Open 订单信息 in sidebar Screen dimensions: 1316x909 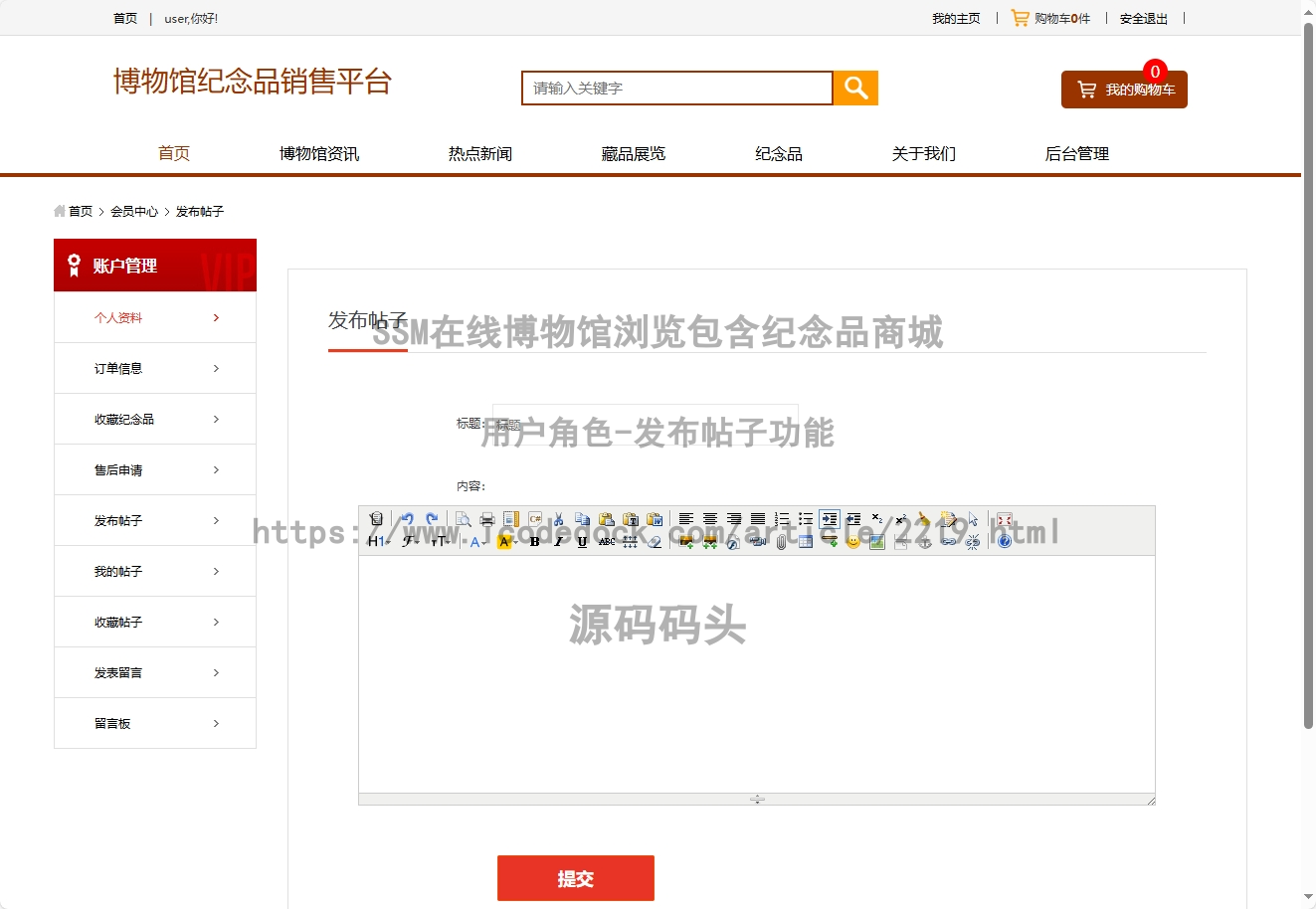click(x=155, y=368)
